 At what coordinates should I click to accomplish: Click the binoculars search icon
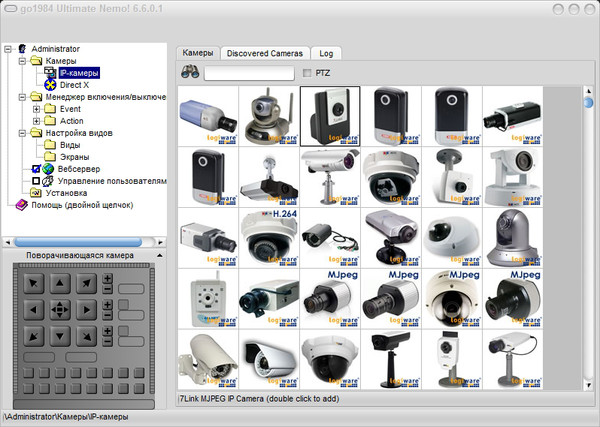point(190,72)
